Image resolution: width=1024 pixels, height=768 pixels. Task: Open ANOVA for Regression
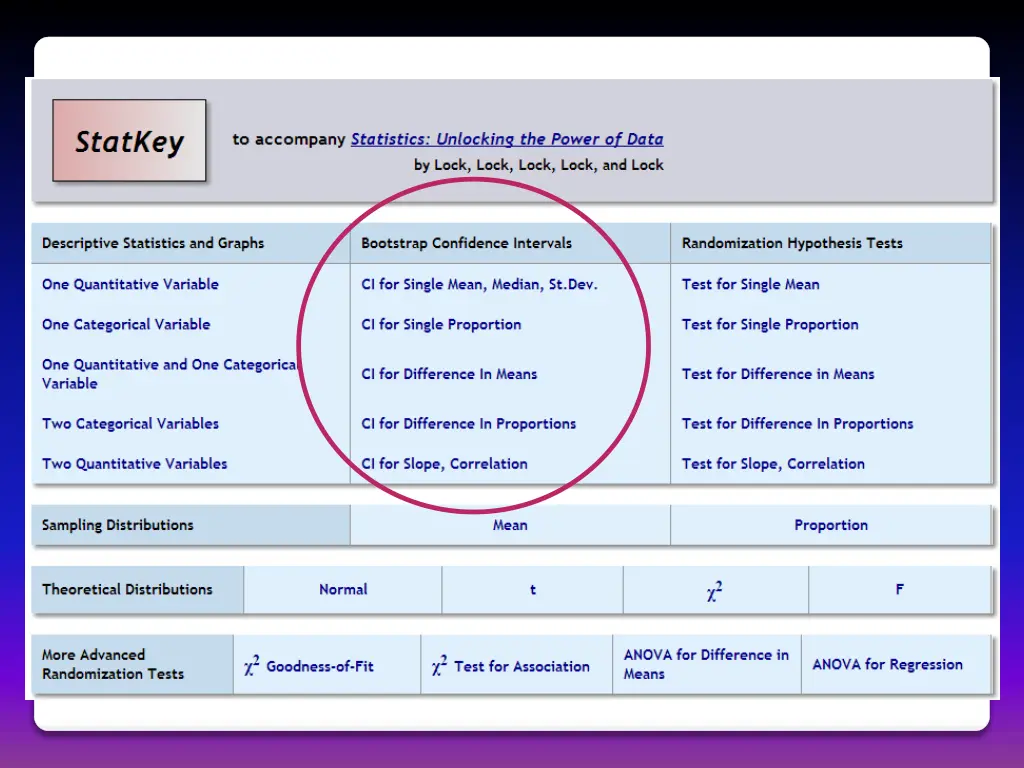tap(888, 664)
